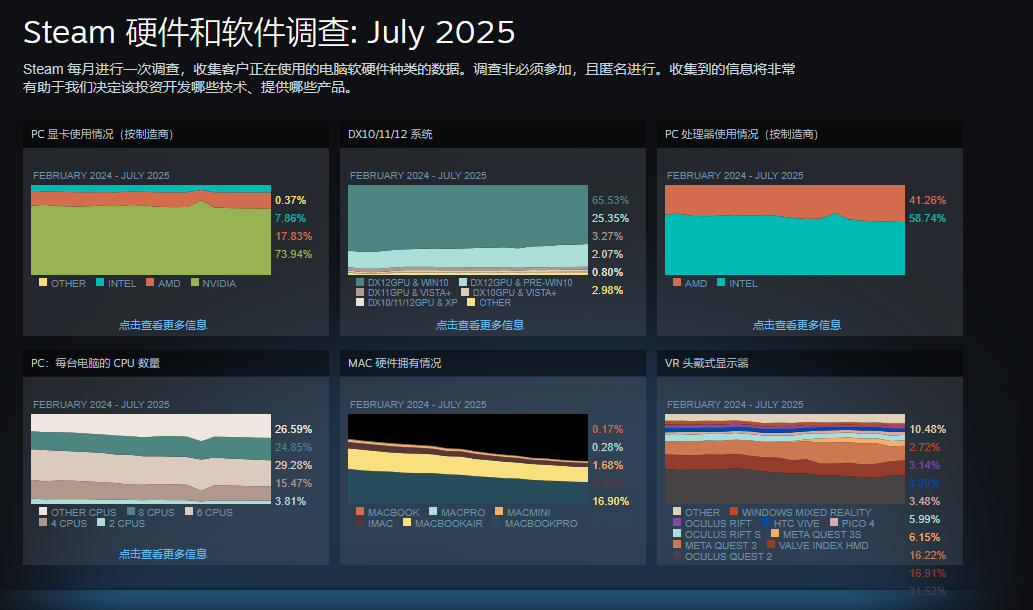Click the PC graphics card usage area chart
Screen dimensions: 1033x610
click(x=150, y=230)
